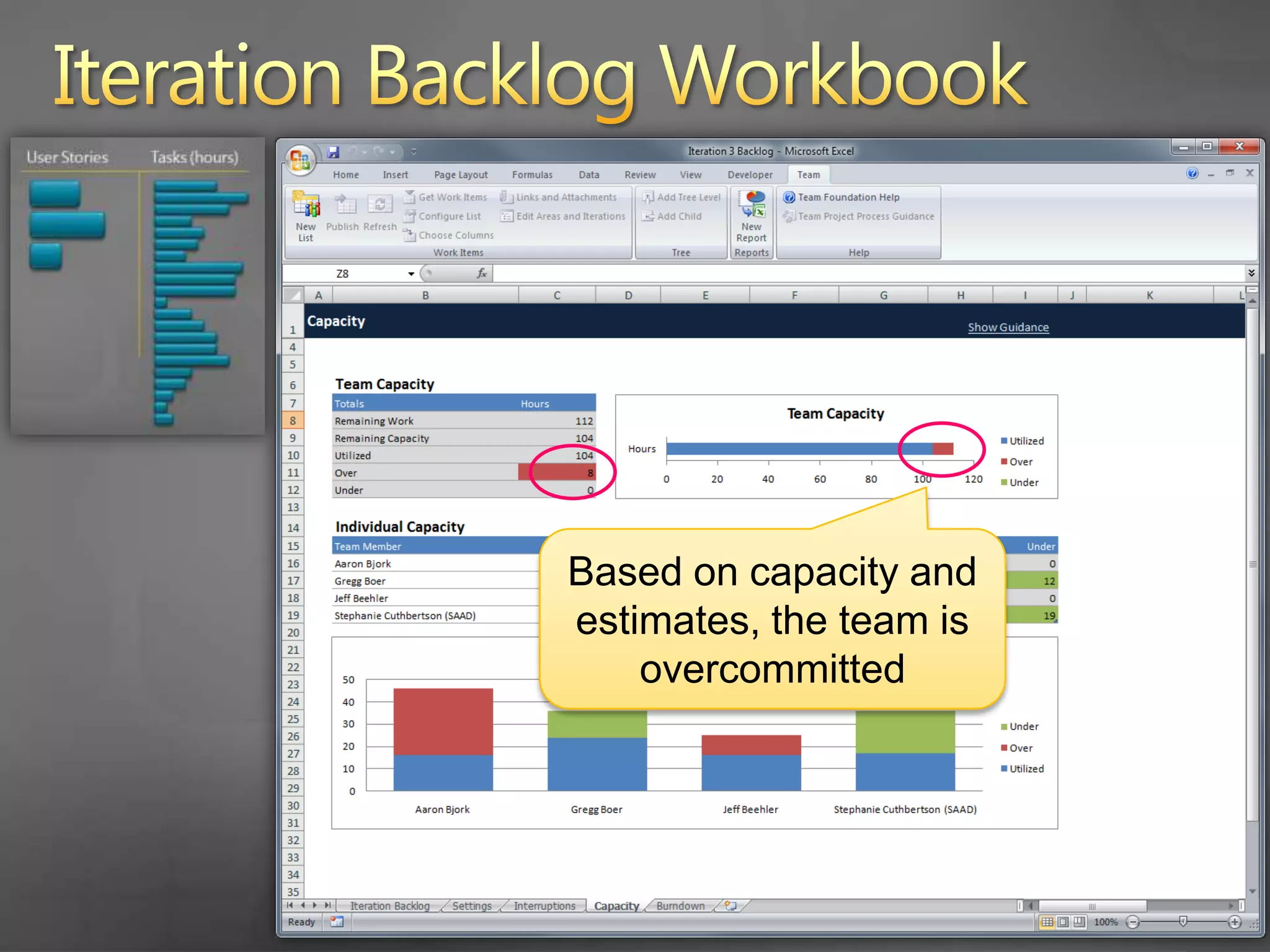Switch to Page Layout view in status bar
Viewport: 1270px width, 952px height.
pyautogui.click(x=1063, y=922)
